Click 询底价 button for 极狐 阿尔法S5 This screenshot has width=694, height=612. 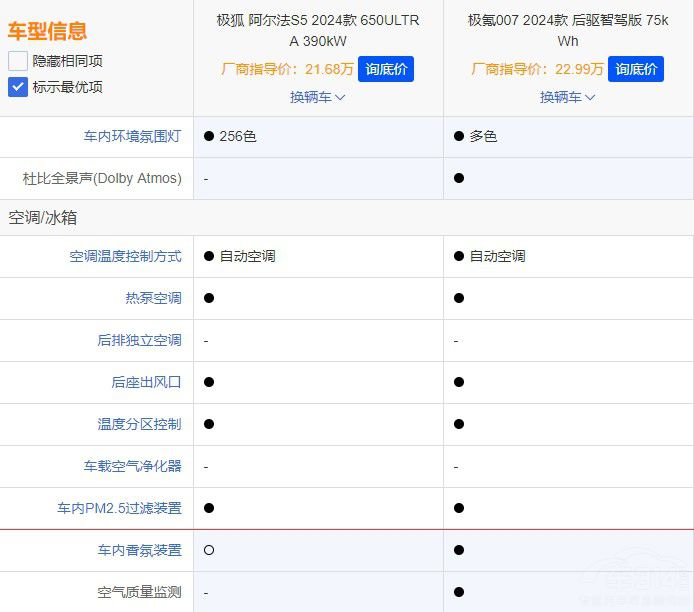(x=385, y=69)
